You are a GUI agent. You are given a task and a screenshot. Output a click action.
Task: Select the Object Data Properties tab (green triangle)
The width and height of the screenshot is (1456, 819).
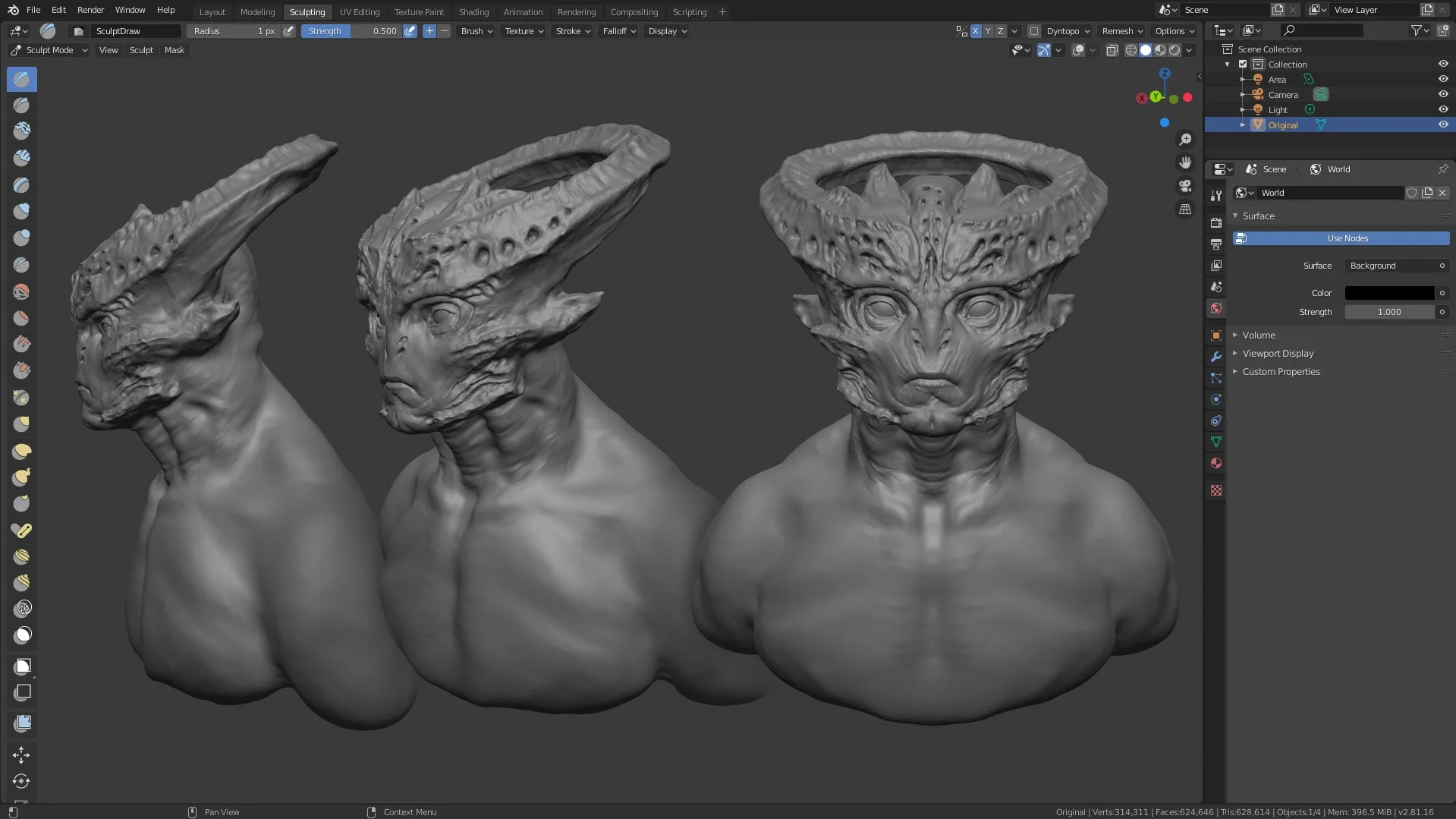(1215, 441)
